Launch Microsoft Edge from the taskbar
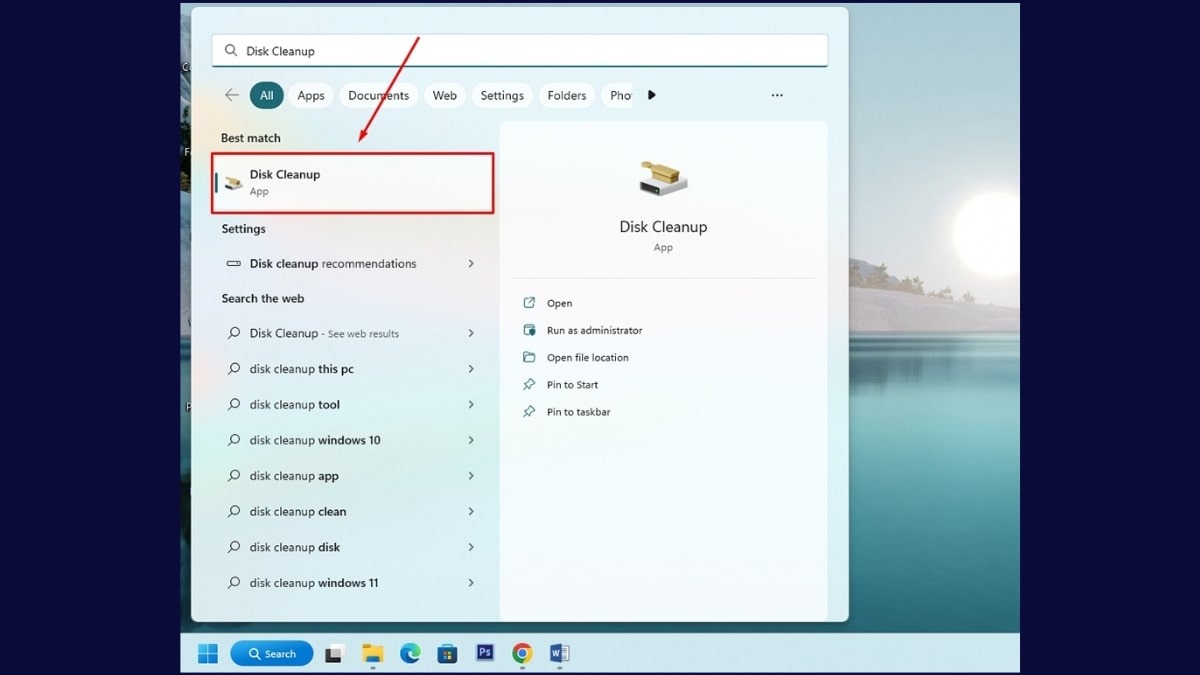The width and height of the screenshot is (1200, 675). [410, 653]
